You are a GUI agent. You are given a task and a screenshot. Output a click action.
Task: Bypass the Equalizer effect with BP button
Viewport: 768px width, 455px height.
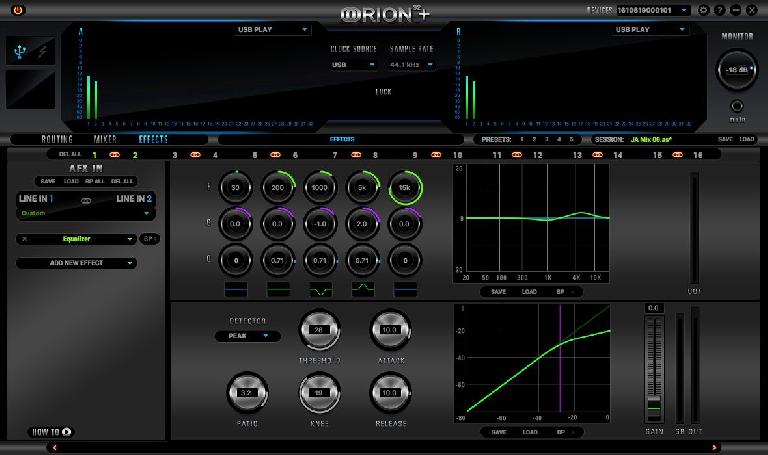point(149,239)
